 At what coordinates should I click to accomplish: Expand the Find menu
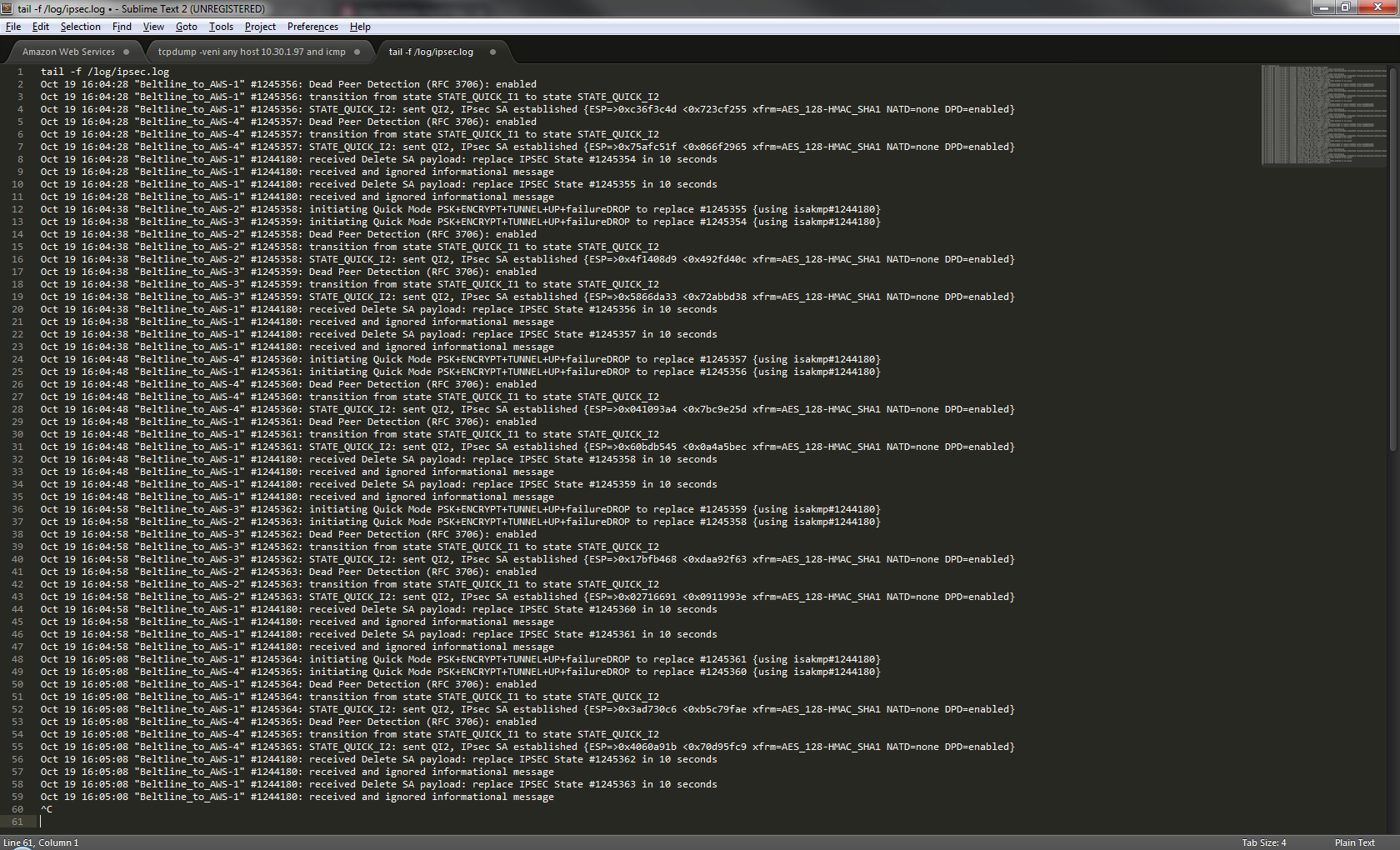[x=122, y=27]
